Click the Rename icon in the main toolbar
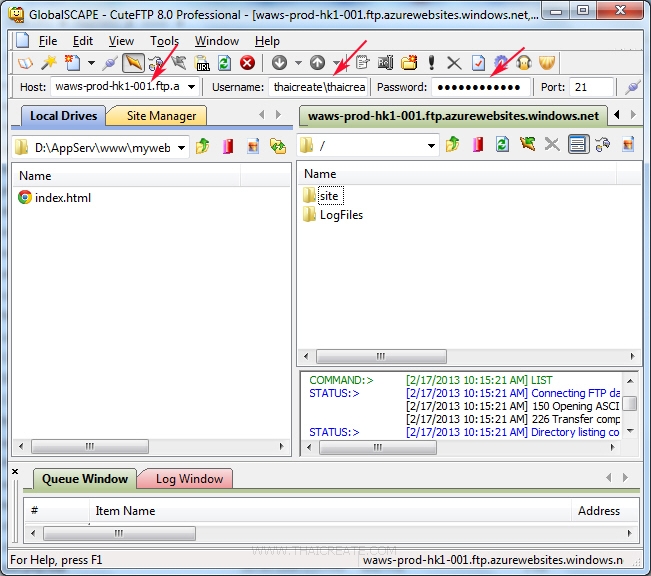The width and height of the screenshot is (651, 576). pyautogui.click(x=385, y=63)
